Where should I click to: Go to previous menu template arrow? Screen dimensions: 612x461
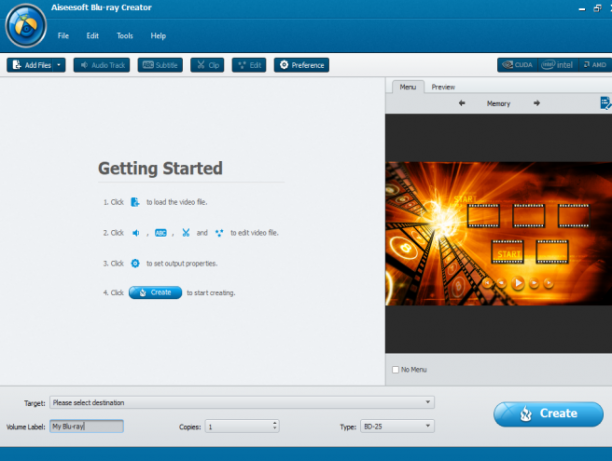pyautogui.click(x=462, y=103)
